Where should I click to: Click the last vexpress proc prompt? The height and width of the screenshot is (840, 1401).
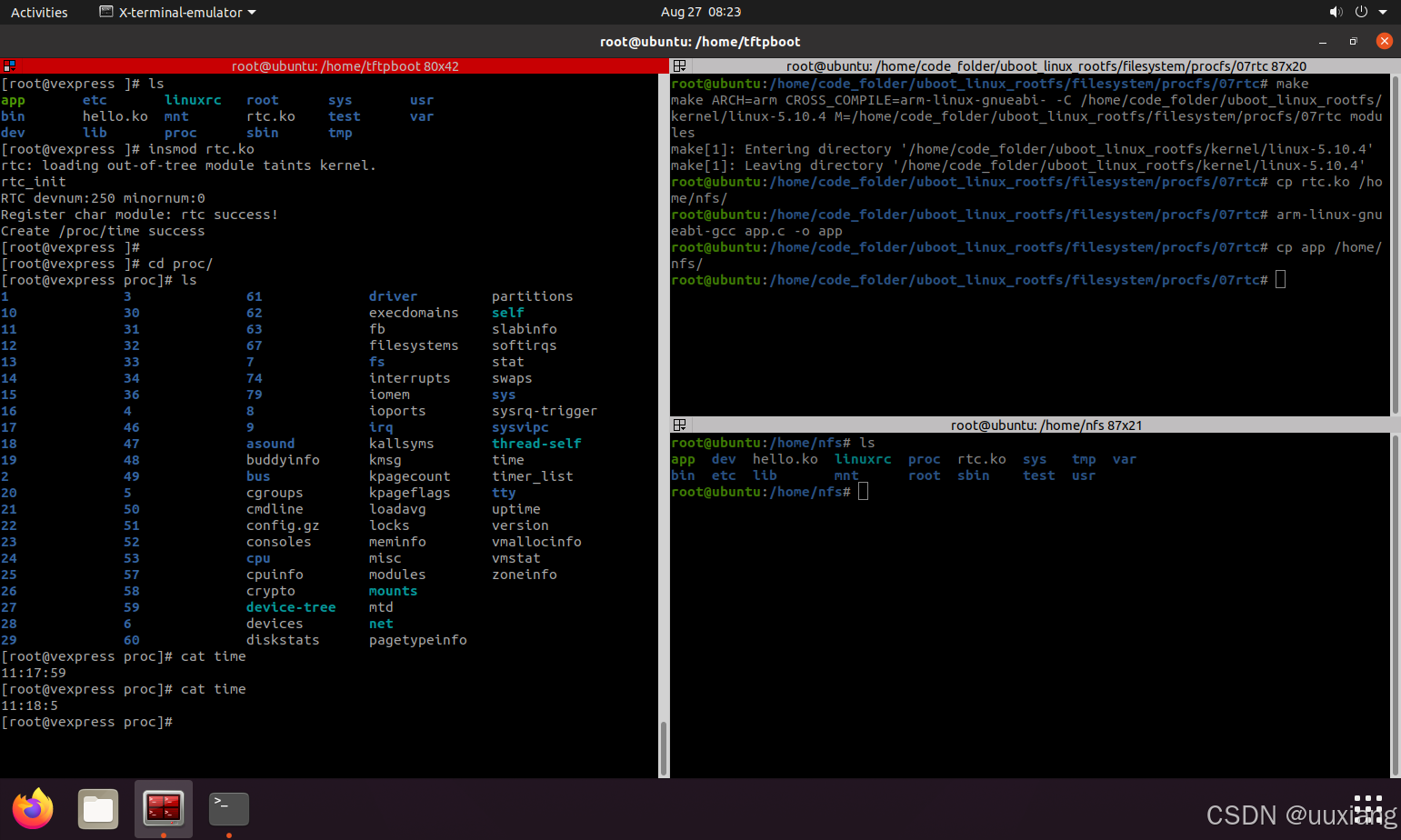point(86,722)
